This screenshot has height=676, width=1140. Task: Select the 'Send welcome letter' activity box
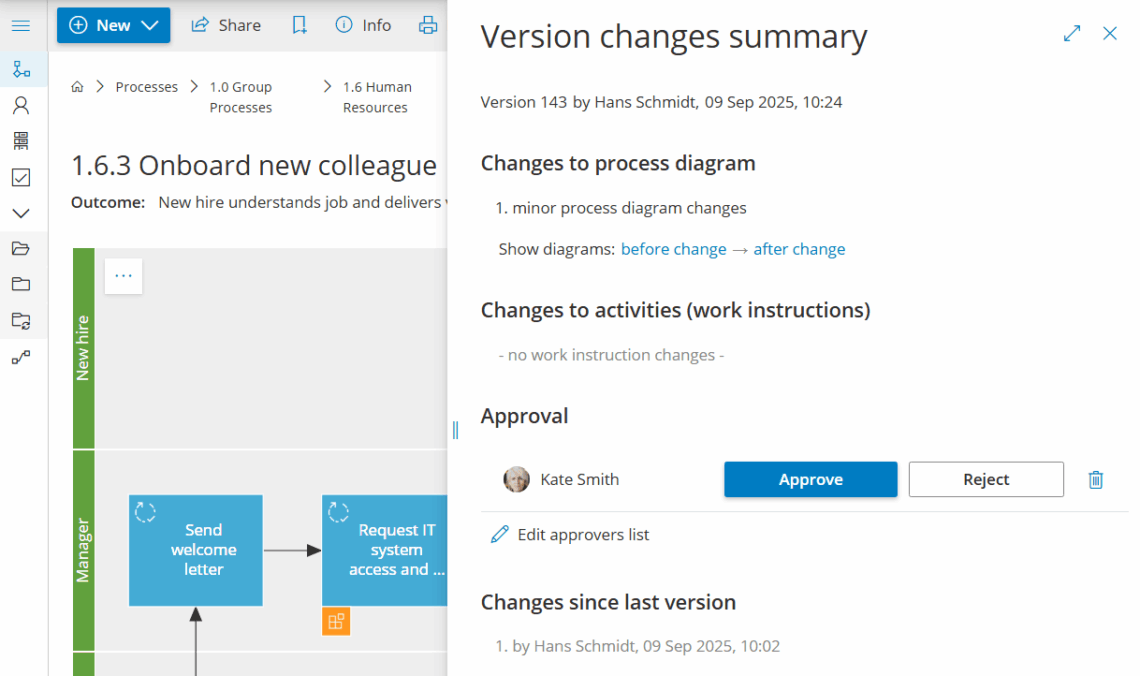196,550
